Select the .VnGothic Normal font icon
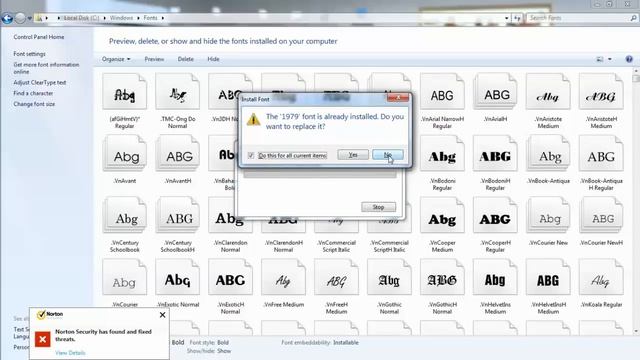This screenshot has height=360, width=640. click(x=389, y=277)
